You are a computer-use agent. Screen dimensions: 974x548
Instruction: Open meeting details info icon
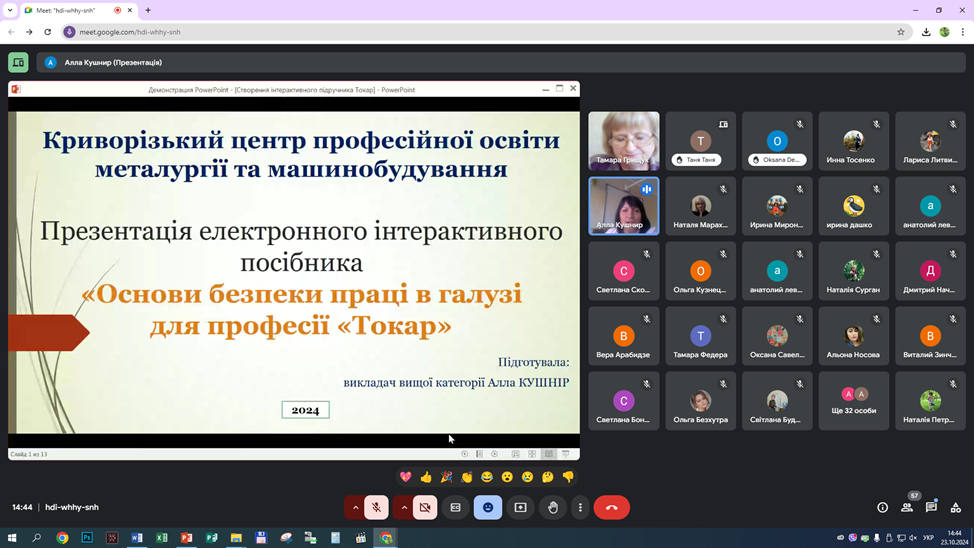click(882, 508)
